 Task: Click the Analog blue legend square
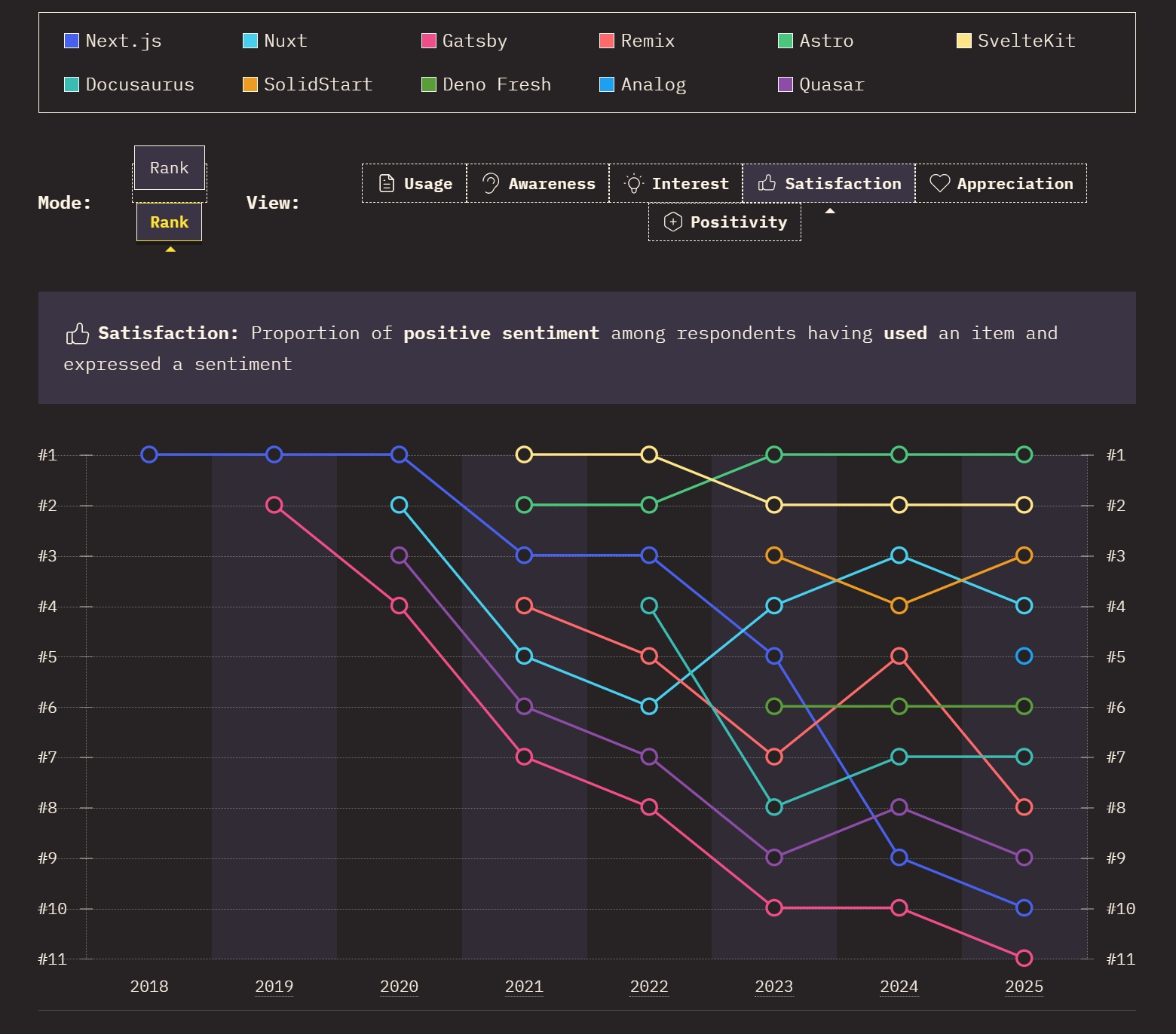point(607,84)
